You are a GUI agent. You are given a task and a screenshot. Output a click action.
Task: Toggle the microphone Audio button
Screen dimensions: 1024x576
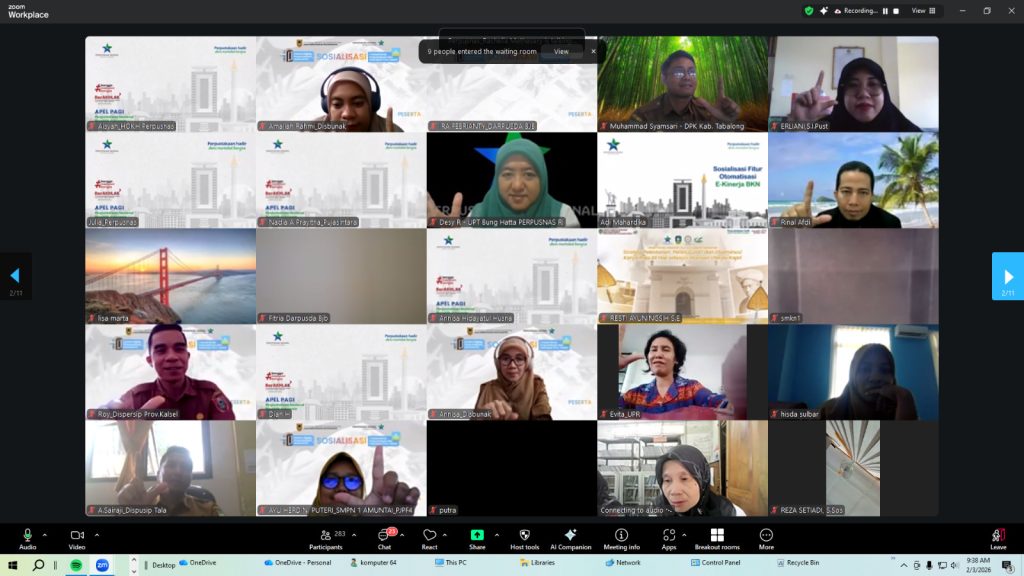click(x=27, y=537)
